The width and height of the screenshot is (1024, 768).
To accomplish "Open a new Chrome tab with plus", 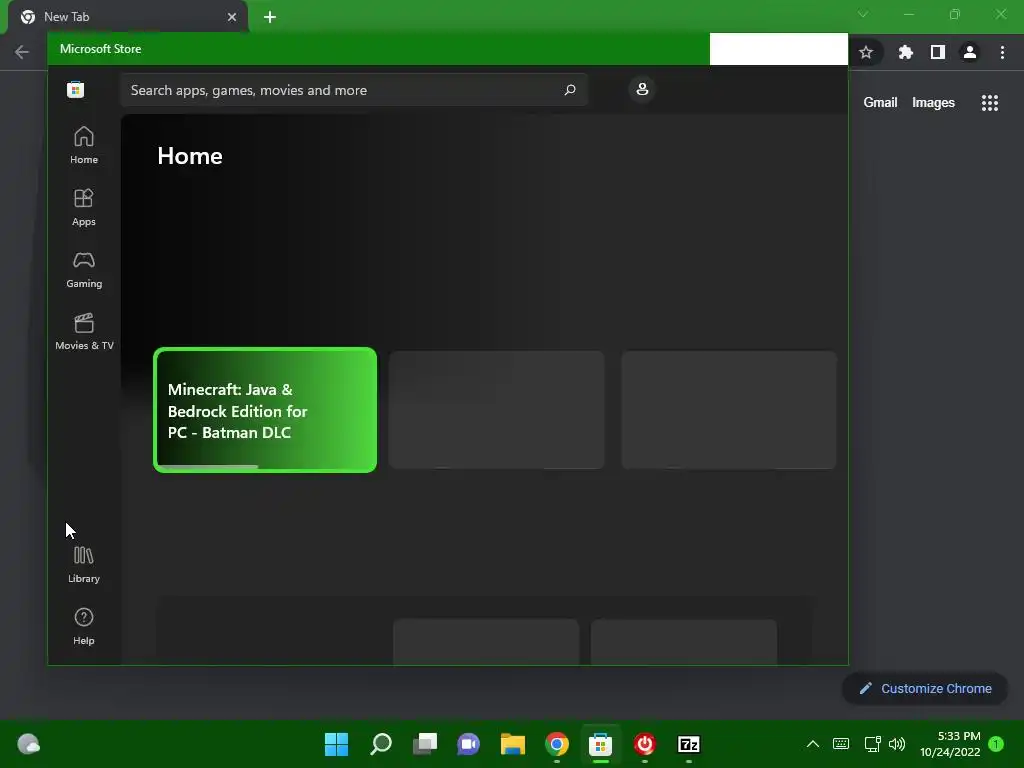I will pyautogui.click(x=270, y=17).
